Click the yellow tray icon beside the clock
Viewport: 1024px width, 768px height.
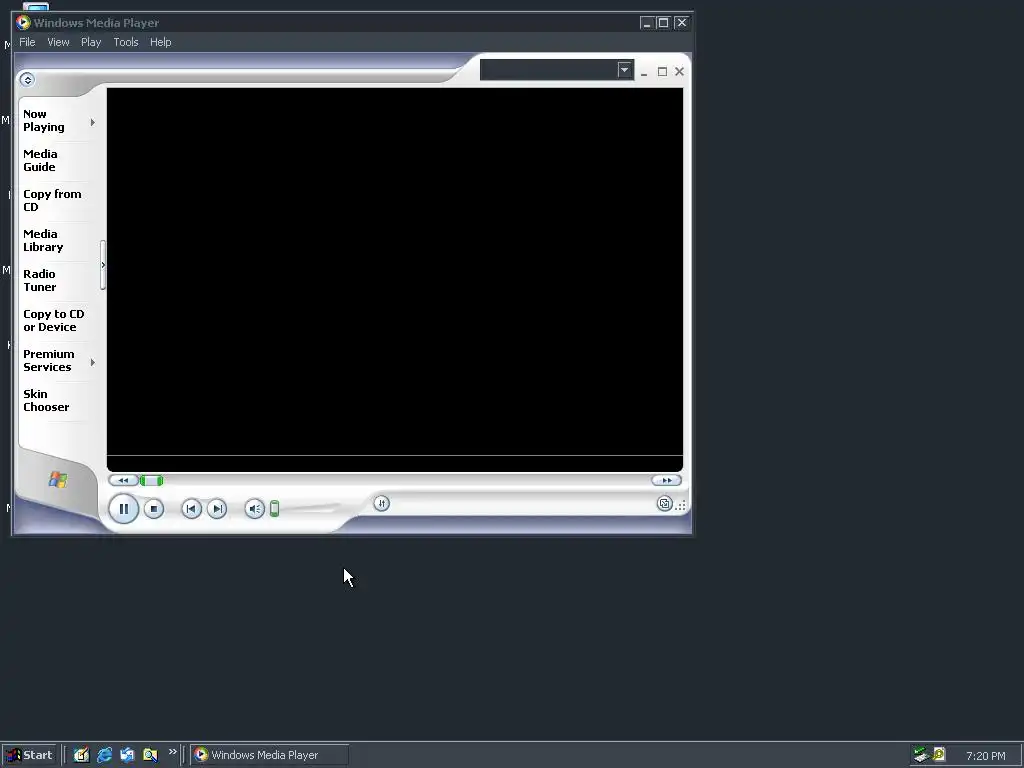click(x=939, y=754)
